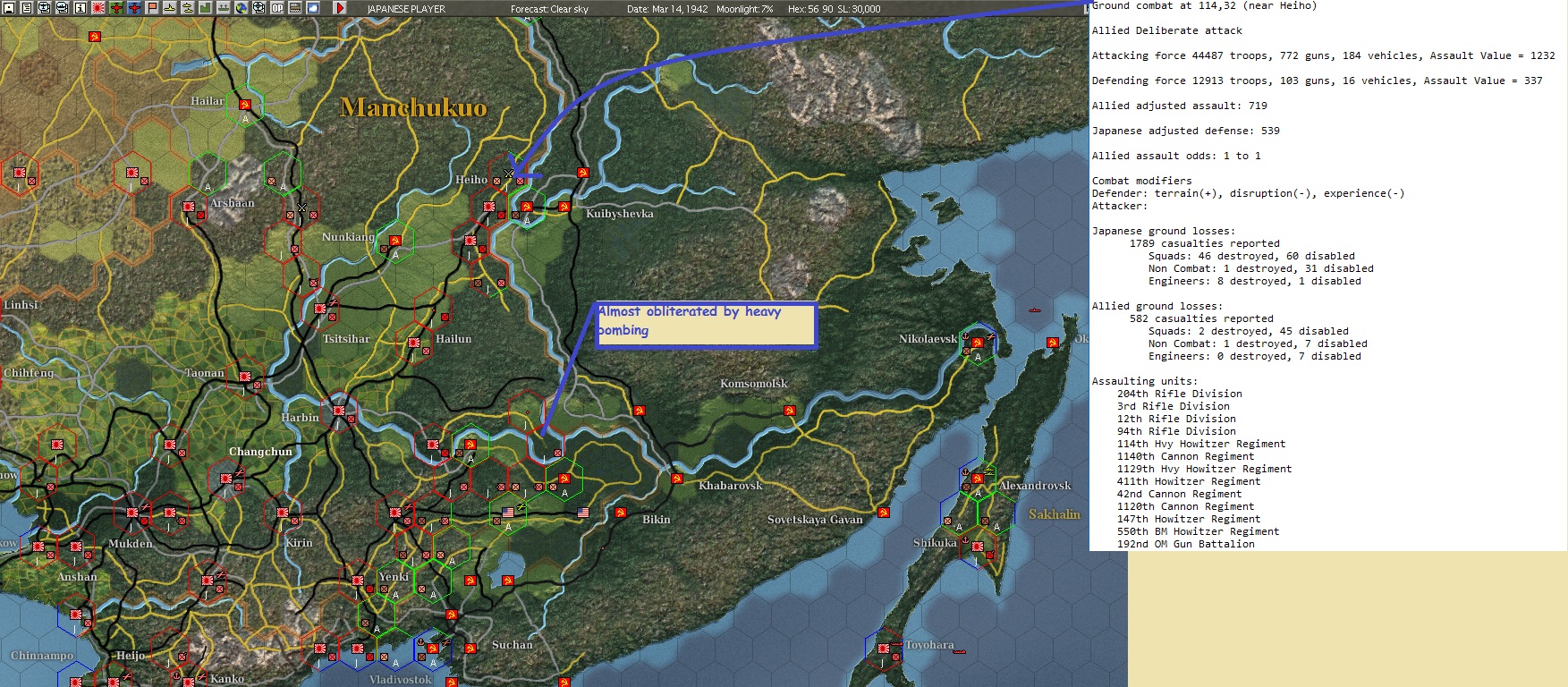Select the Japanese flag beside Hailun
Viewport: 1568px width, 687px height.
(414, 343)
